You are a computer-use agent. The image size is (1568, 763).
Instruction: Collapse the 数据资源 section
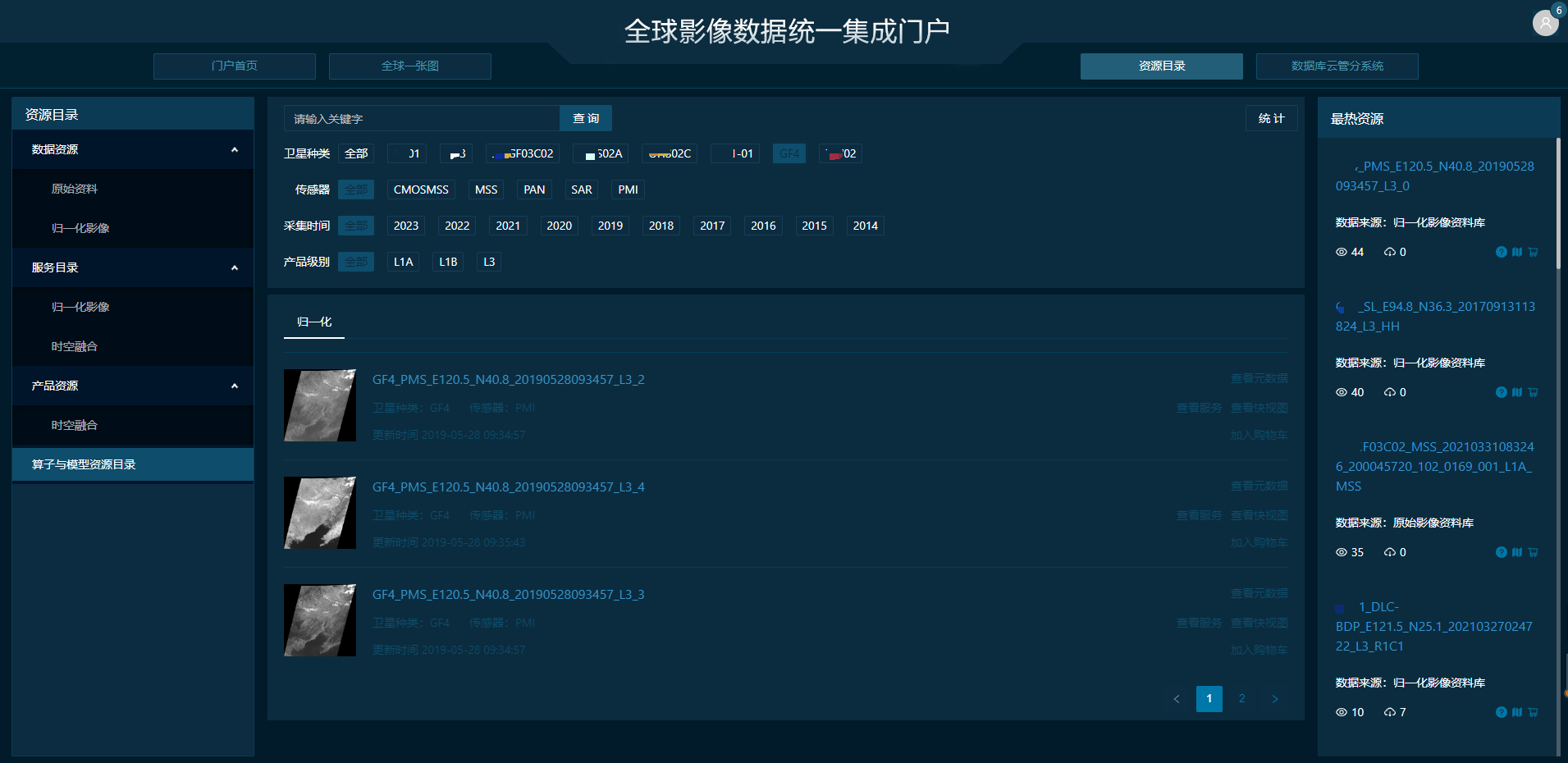tap(235, 149)
